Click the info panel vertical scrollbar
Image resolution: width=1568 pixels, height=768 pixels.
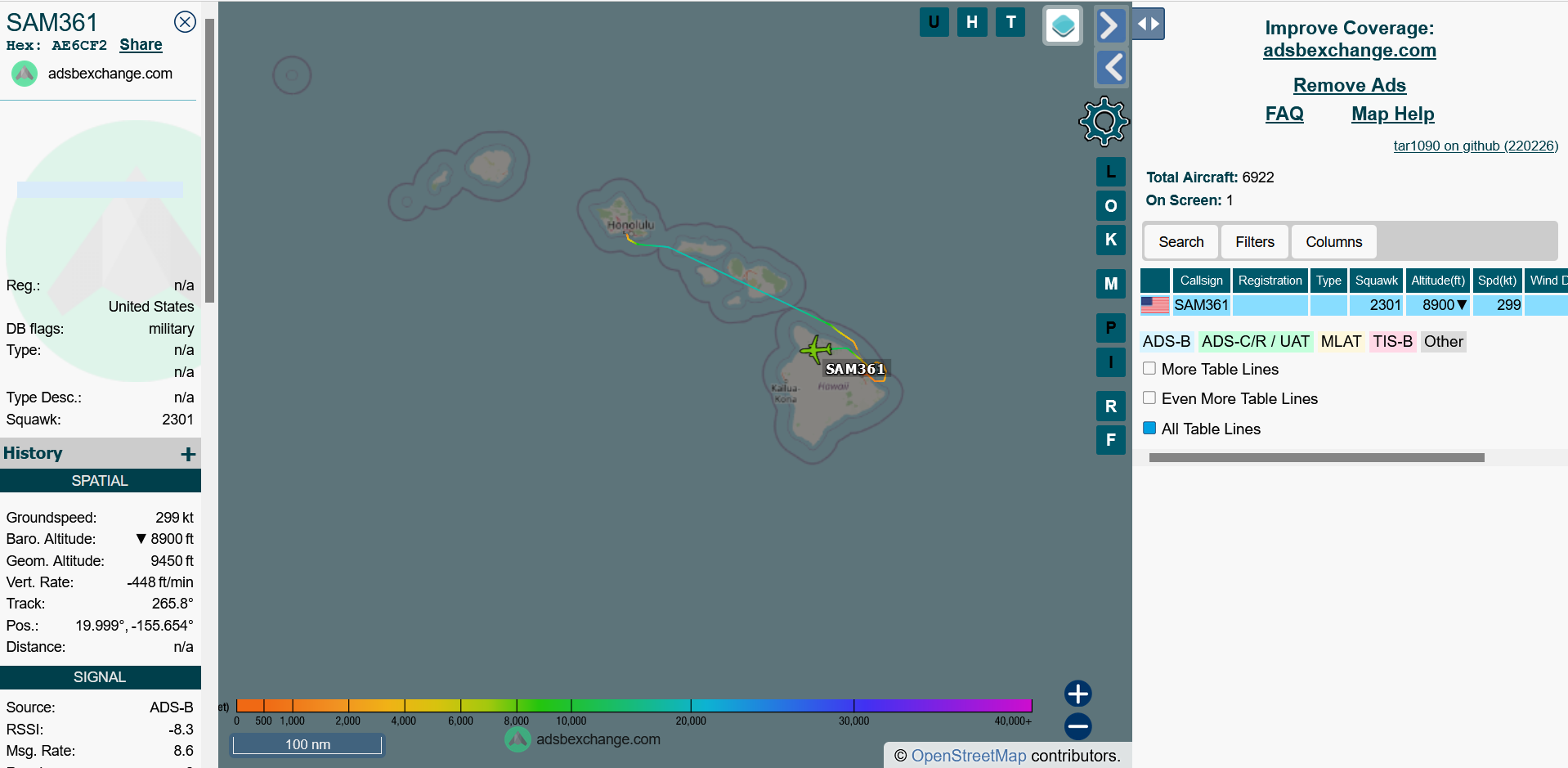pos(209,160)
